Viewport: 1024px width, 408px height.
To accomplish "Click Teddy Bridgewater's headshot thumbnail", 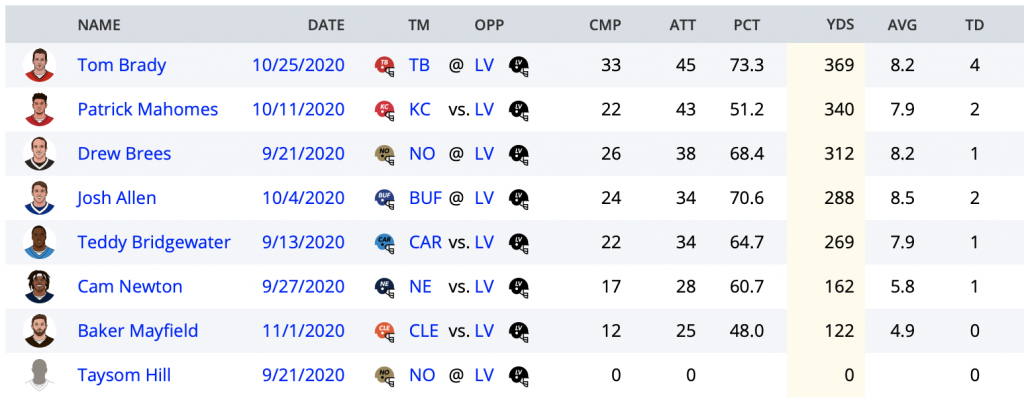I will [40, 242].
